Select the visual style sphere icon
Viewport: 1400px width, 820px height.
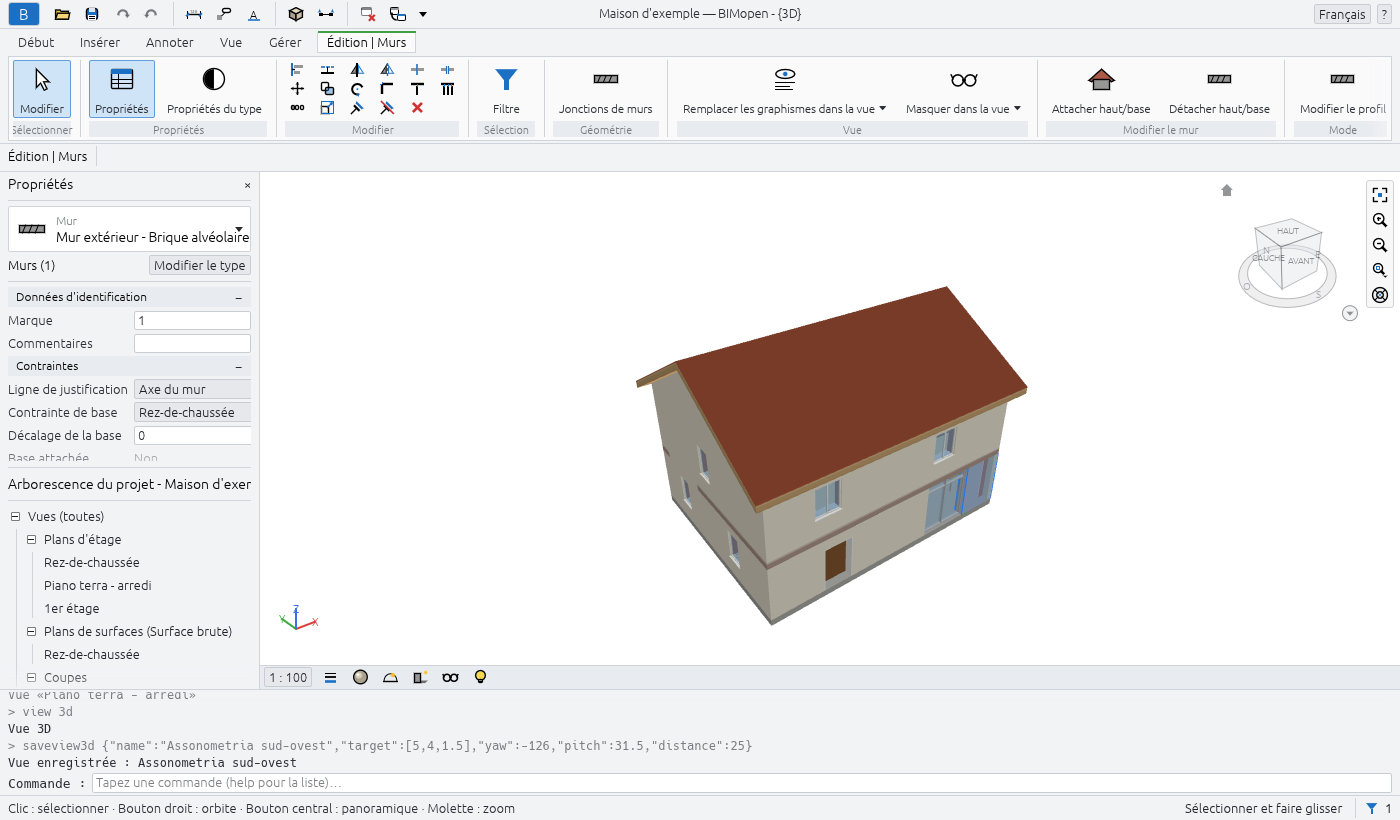[360, 677]
